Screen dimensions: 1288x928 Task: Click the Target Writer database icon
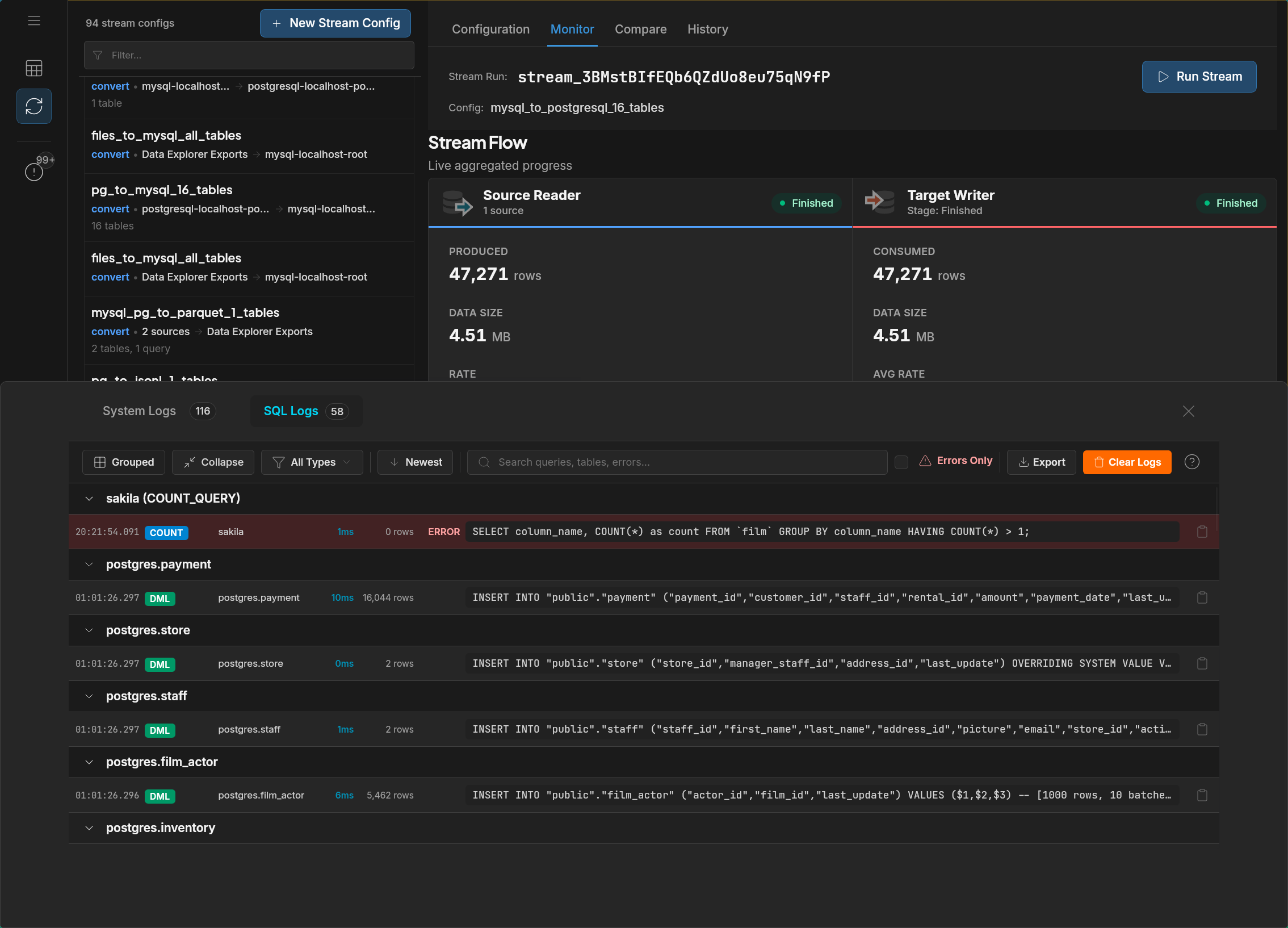(880, 201)
